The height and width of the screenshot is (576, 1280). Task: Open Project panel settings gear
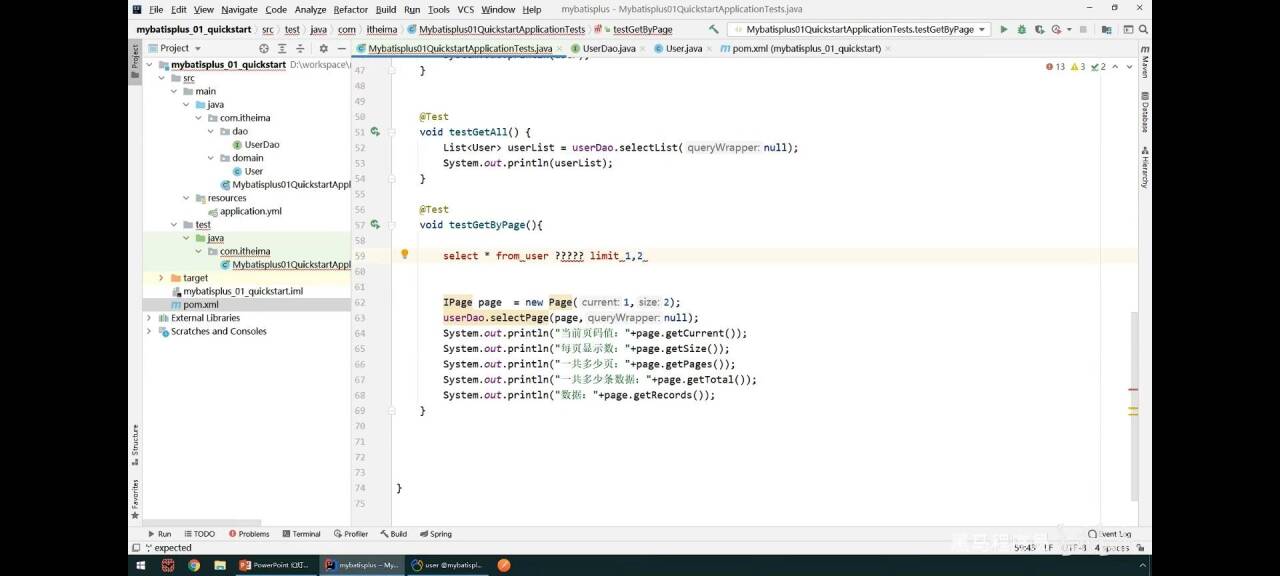[323, 48]
